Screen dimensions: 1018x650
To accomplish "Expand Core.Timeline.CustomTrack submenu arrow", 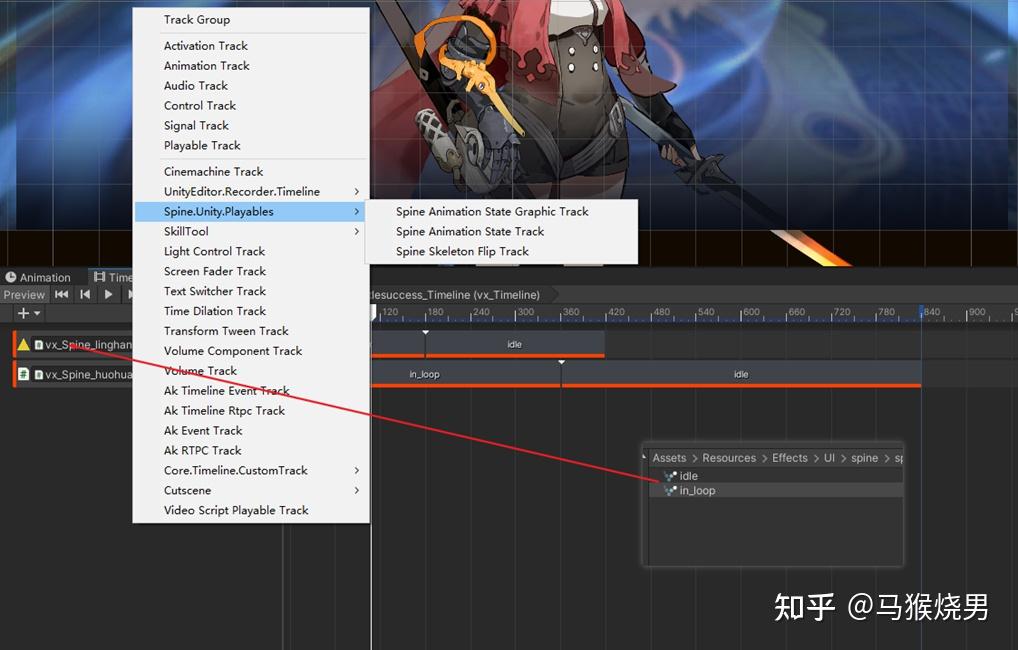I will pyautogui.click(x=356, y=470).
